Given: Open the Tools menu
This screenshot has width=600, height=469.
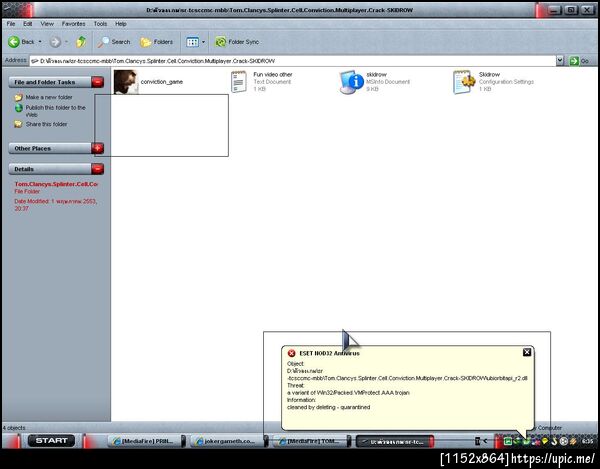Looking at the screenshot, I should point(100,24).
